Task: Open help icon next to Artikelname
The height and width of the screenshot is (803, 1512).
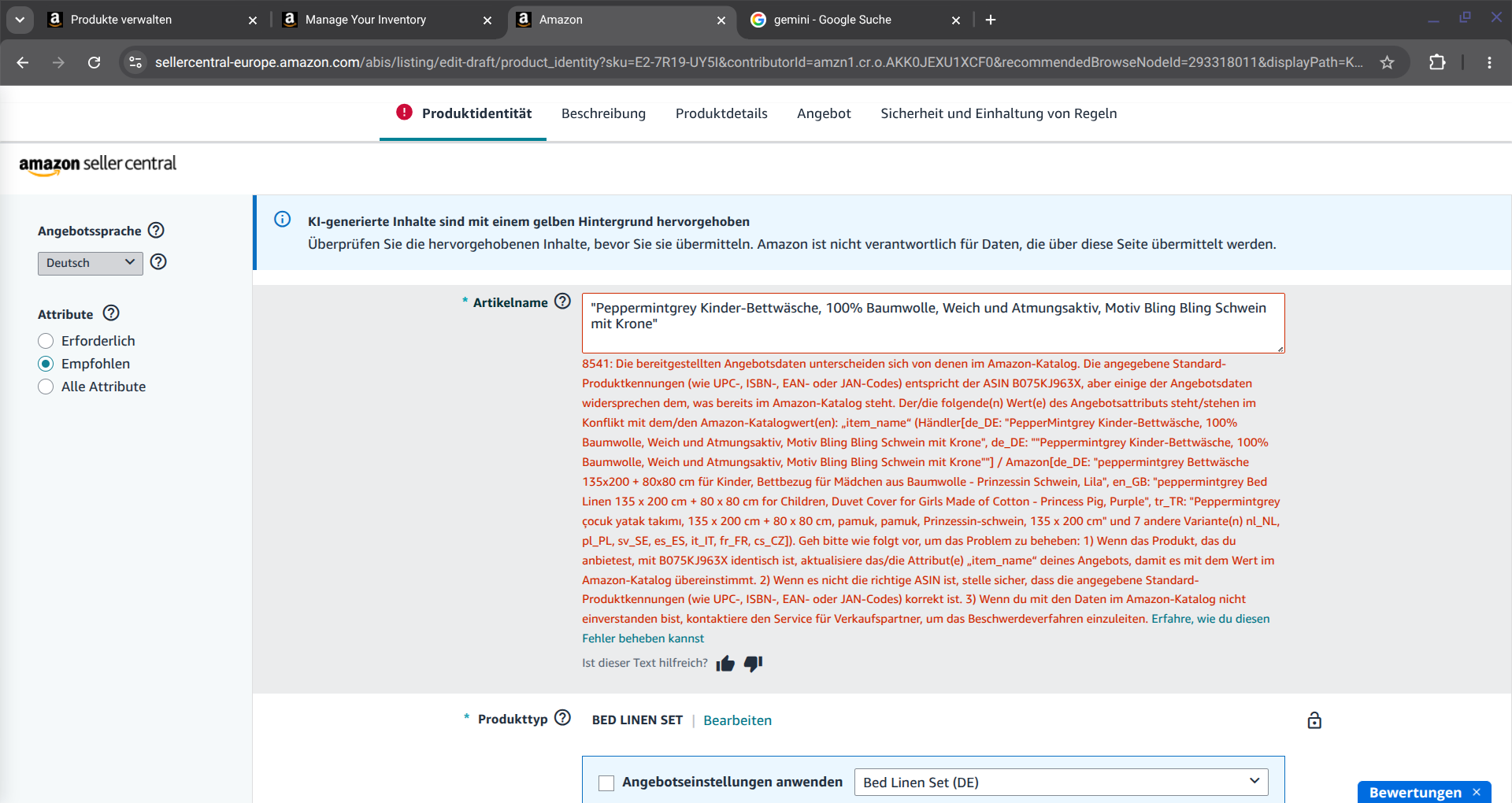Action: (x=562, y=302)
